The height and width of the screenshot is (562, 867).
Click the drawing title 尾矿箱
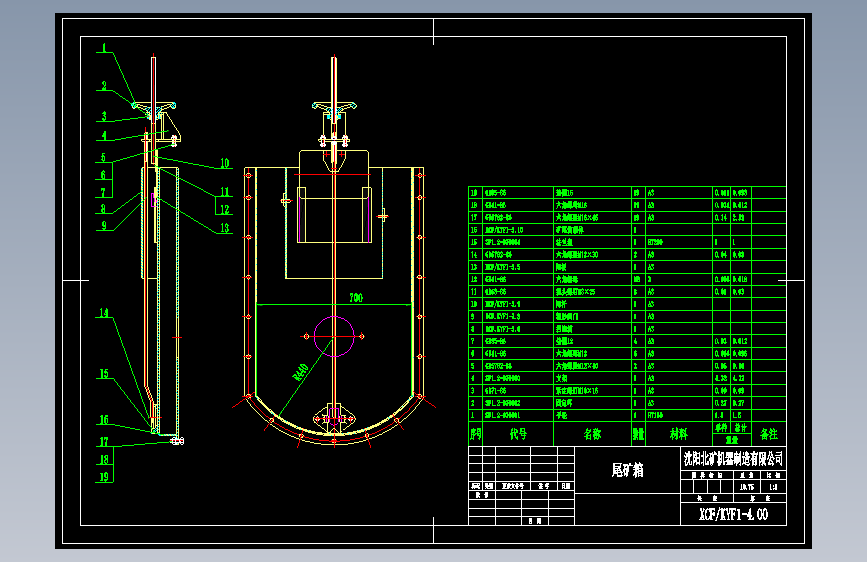(x=627, y=470)
